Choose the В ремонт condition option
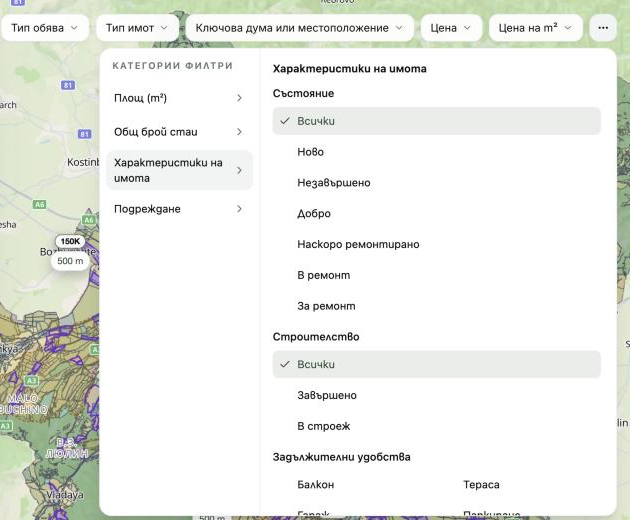The width and height of the screenshot is (630, 520). [437, 275]
